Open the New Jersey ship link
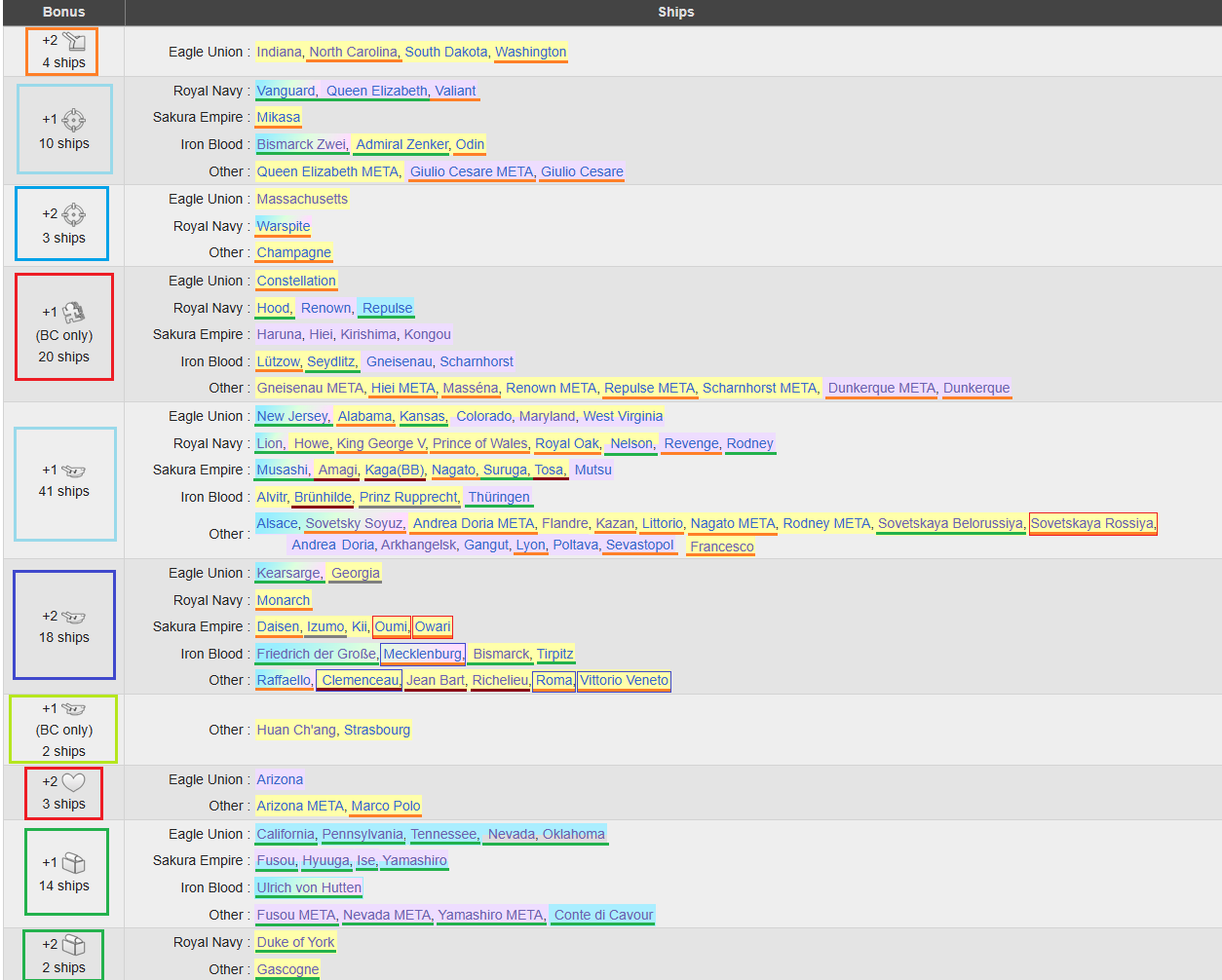1222x980 pixels. [x=292, y=416]
